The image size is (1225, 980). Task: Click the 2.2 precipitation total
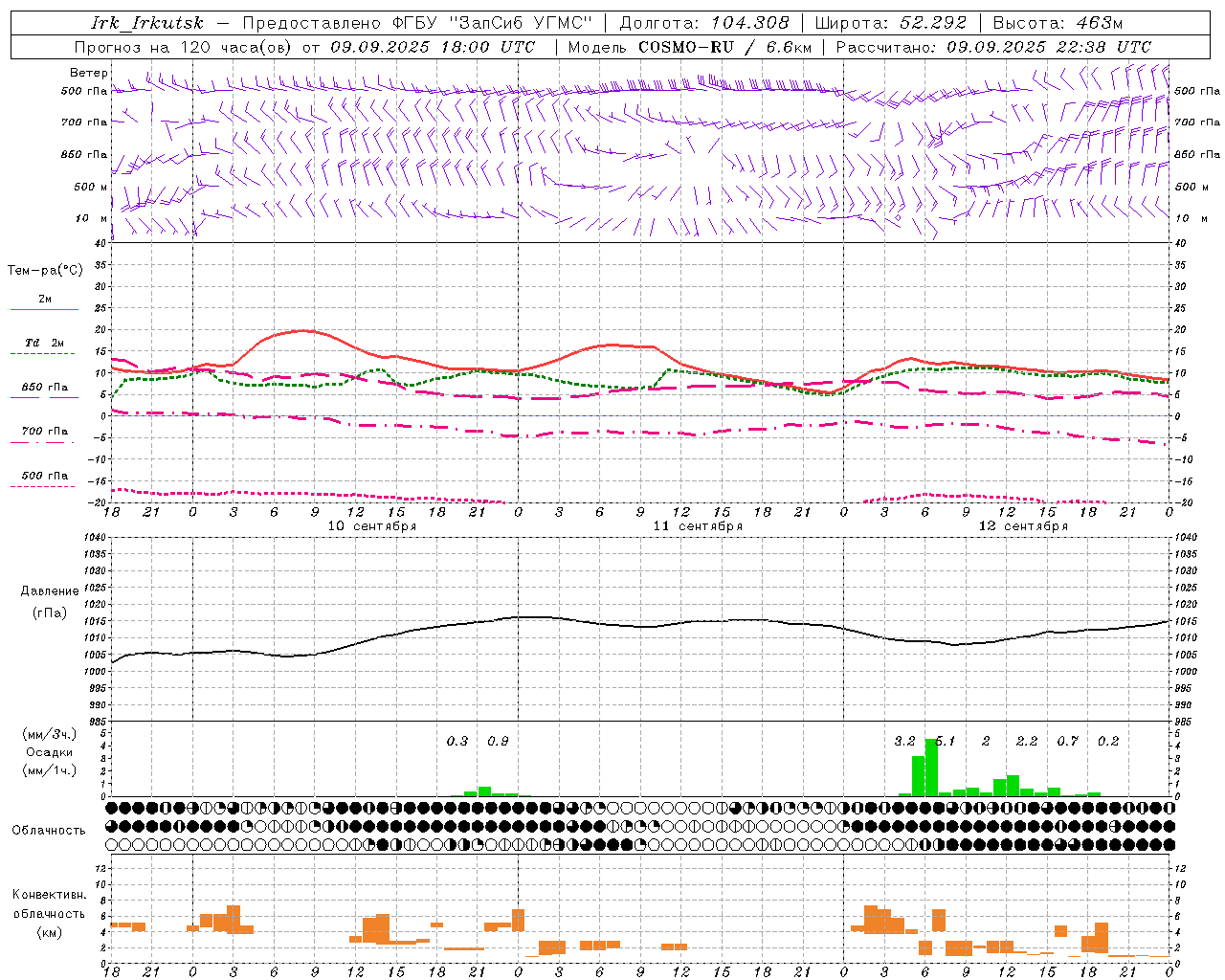[x=1027, y=741]
